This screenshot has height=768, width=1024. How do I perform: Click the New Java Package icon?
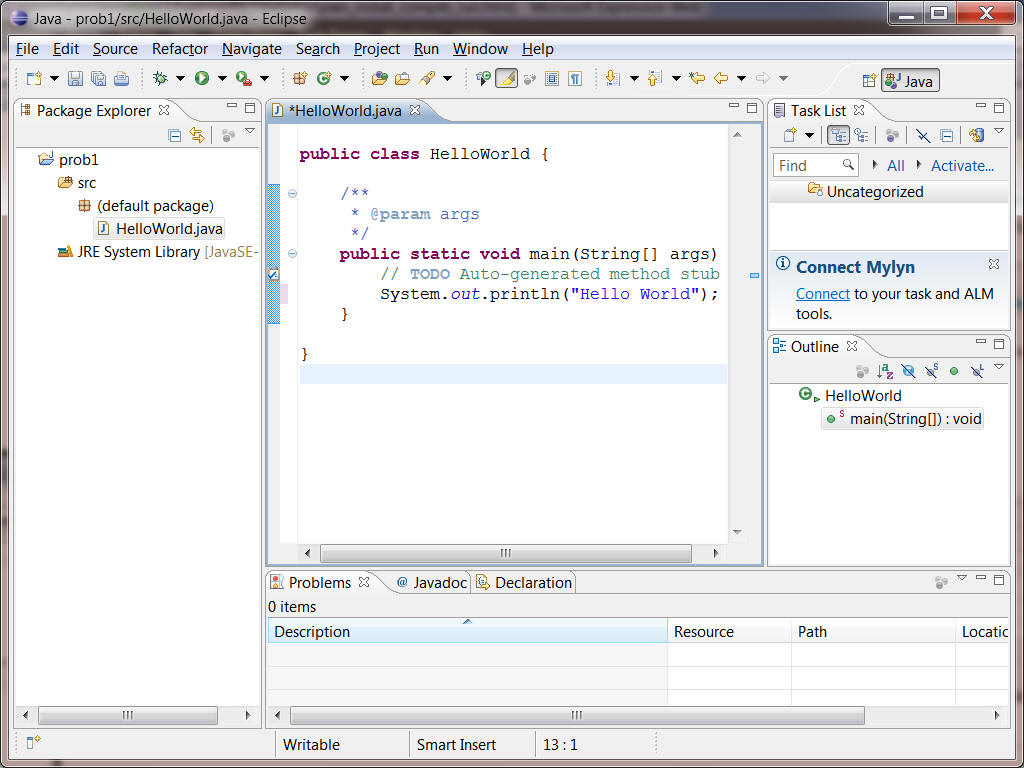click(x=300, y=79)
